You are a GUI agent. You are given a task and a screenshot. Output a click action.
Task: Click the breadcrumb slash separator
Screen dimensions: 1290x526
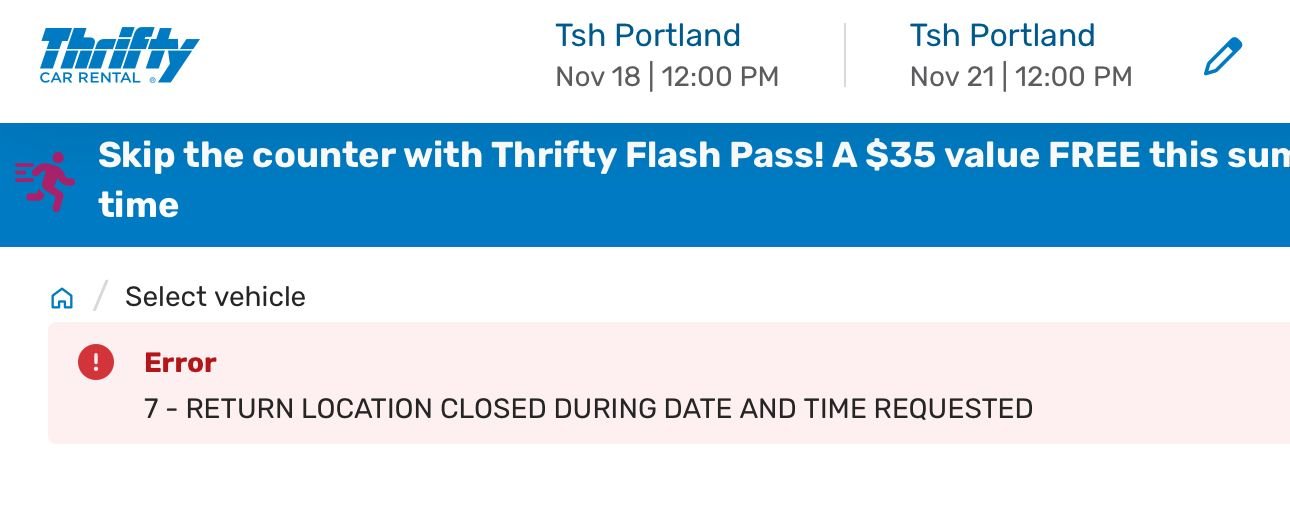click(x=99, y=297)
